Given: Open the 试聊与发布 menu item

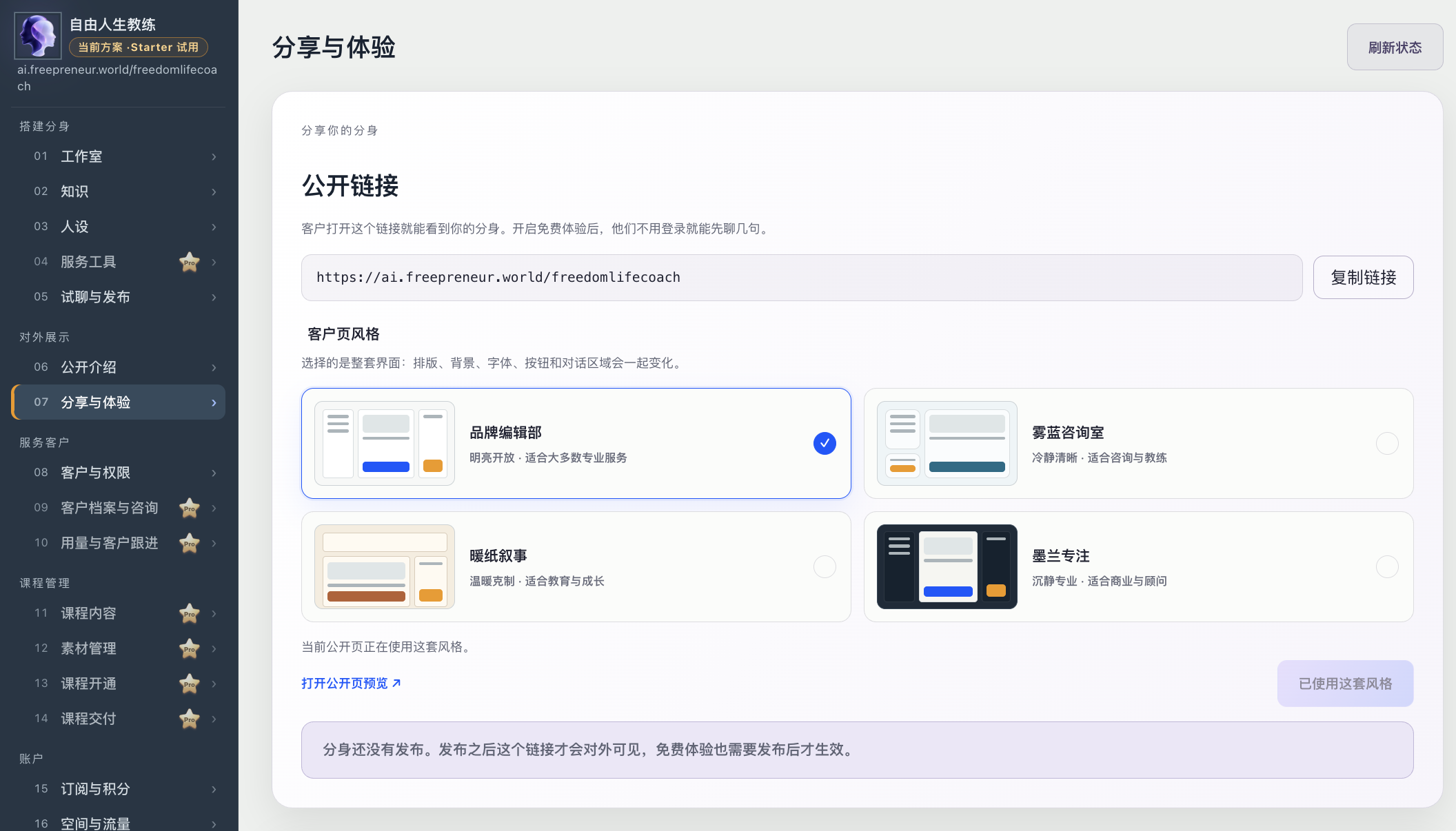Looking at the screenshot, I should click(x=119, y=297).
